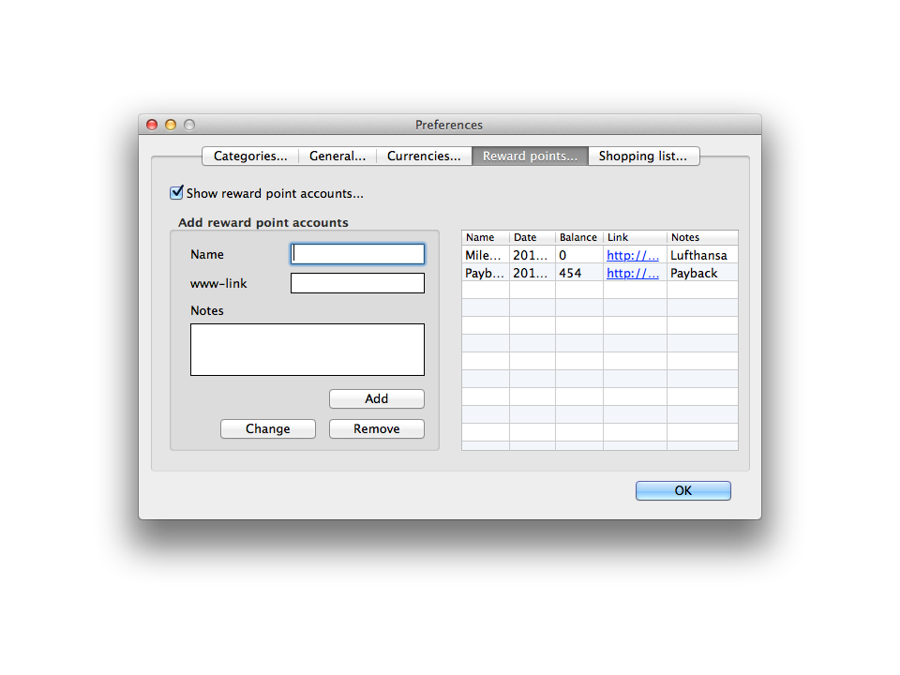Open the General preferences tab
The image size is (900, 675).
tap(337, 156)
